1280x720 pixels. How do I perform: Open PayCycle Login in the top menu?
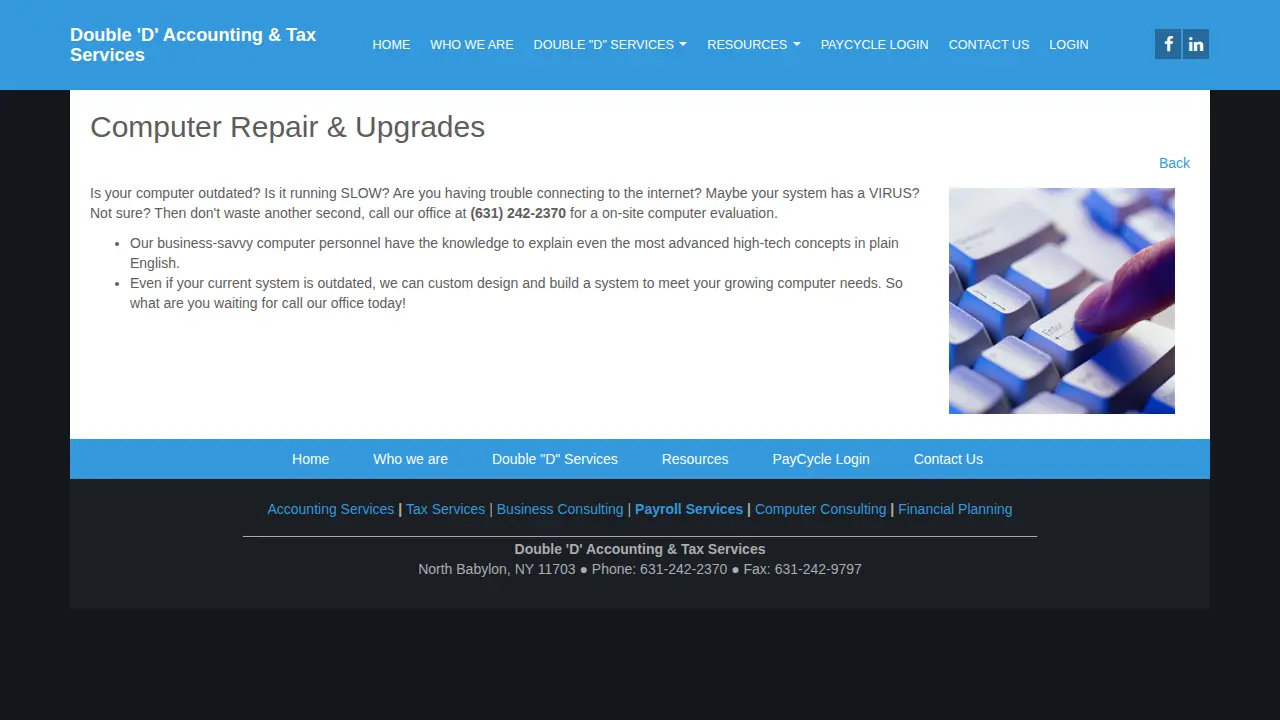tap(875, 45)
